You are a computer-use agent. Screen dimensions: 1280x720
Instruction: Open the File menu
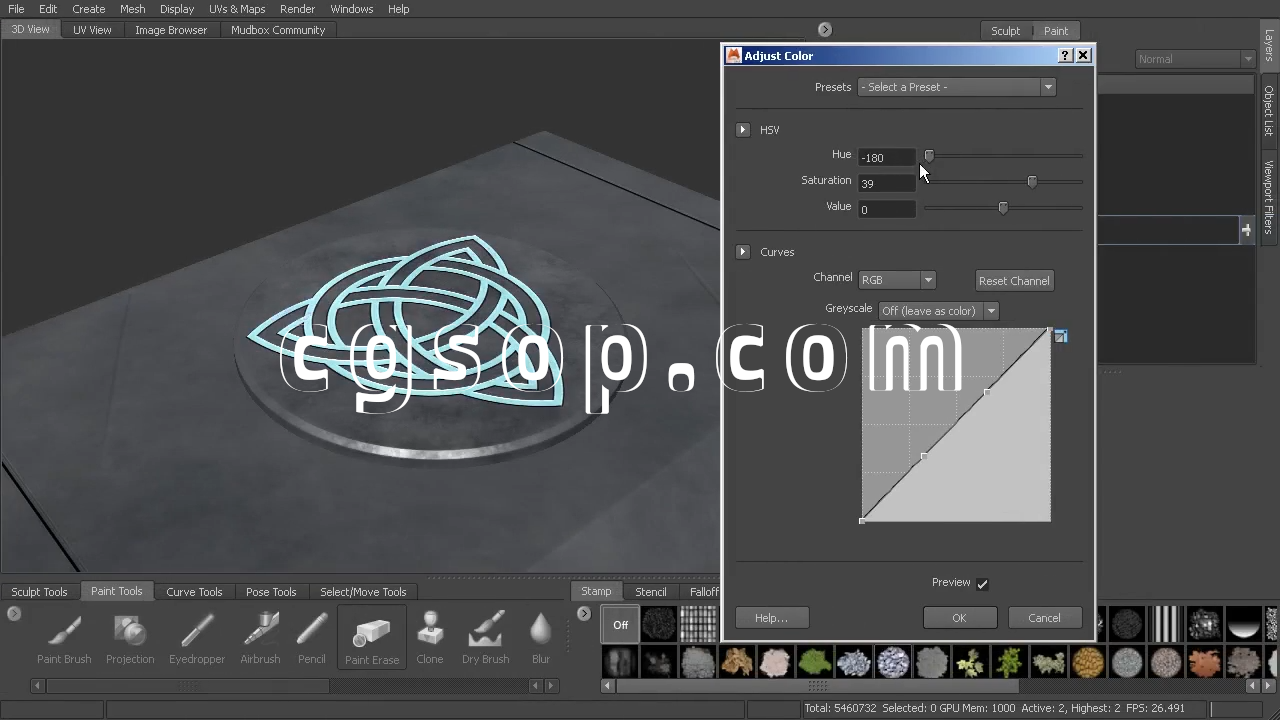16,9
